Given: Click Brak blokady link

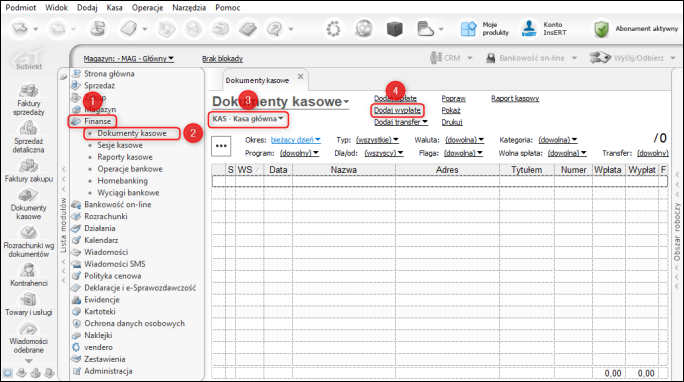Looking at the screenshot, I should point(222,58).
